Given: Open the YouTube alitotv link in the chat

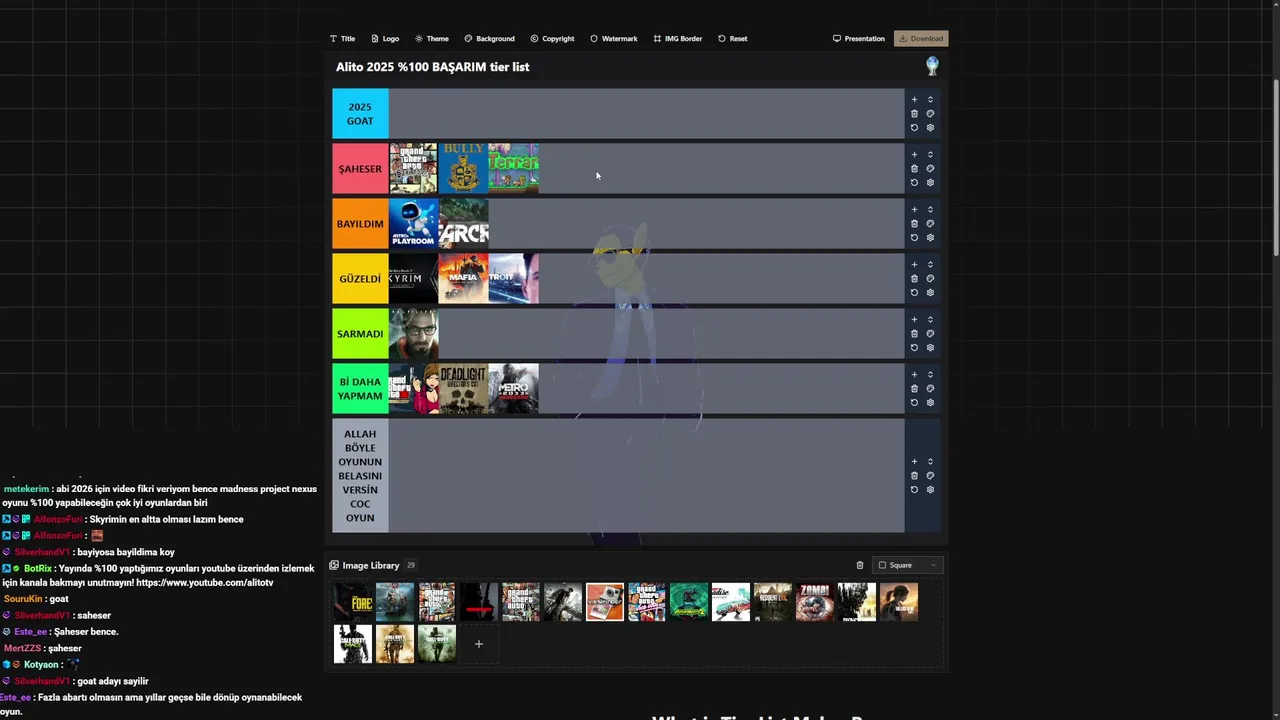Looking at the screenshot, I should point(205,583).
